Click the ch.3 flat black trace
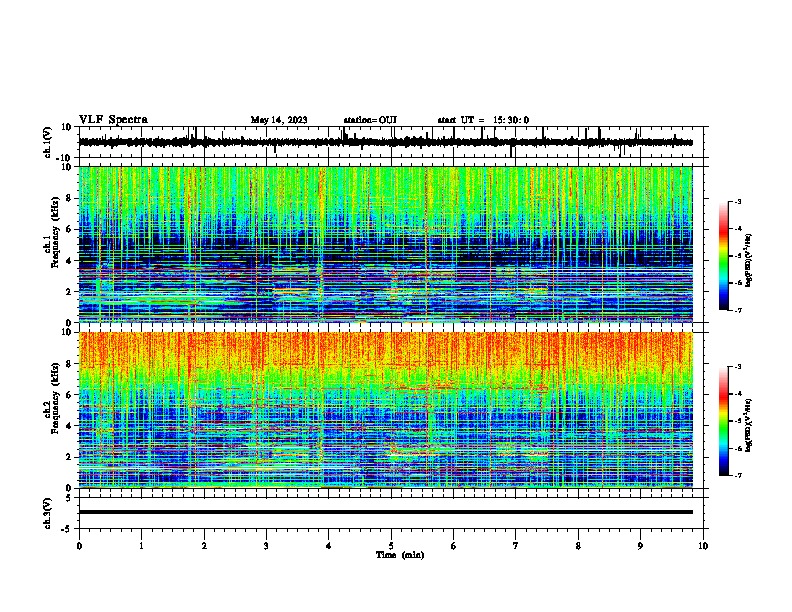The height and width of the screenshot is (612, 792). click(x=385, y=512)
